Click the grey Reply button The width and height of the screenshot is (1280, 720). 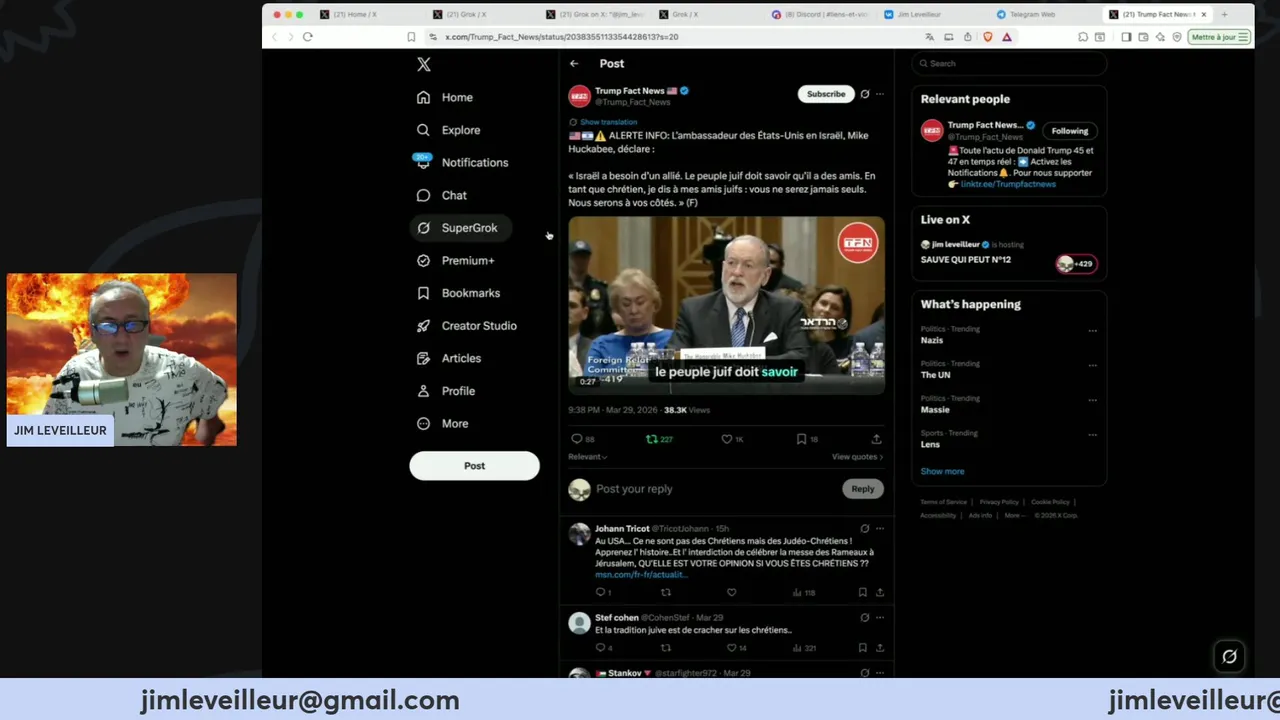[863, 489]
